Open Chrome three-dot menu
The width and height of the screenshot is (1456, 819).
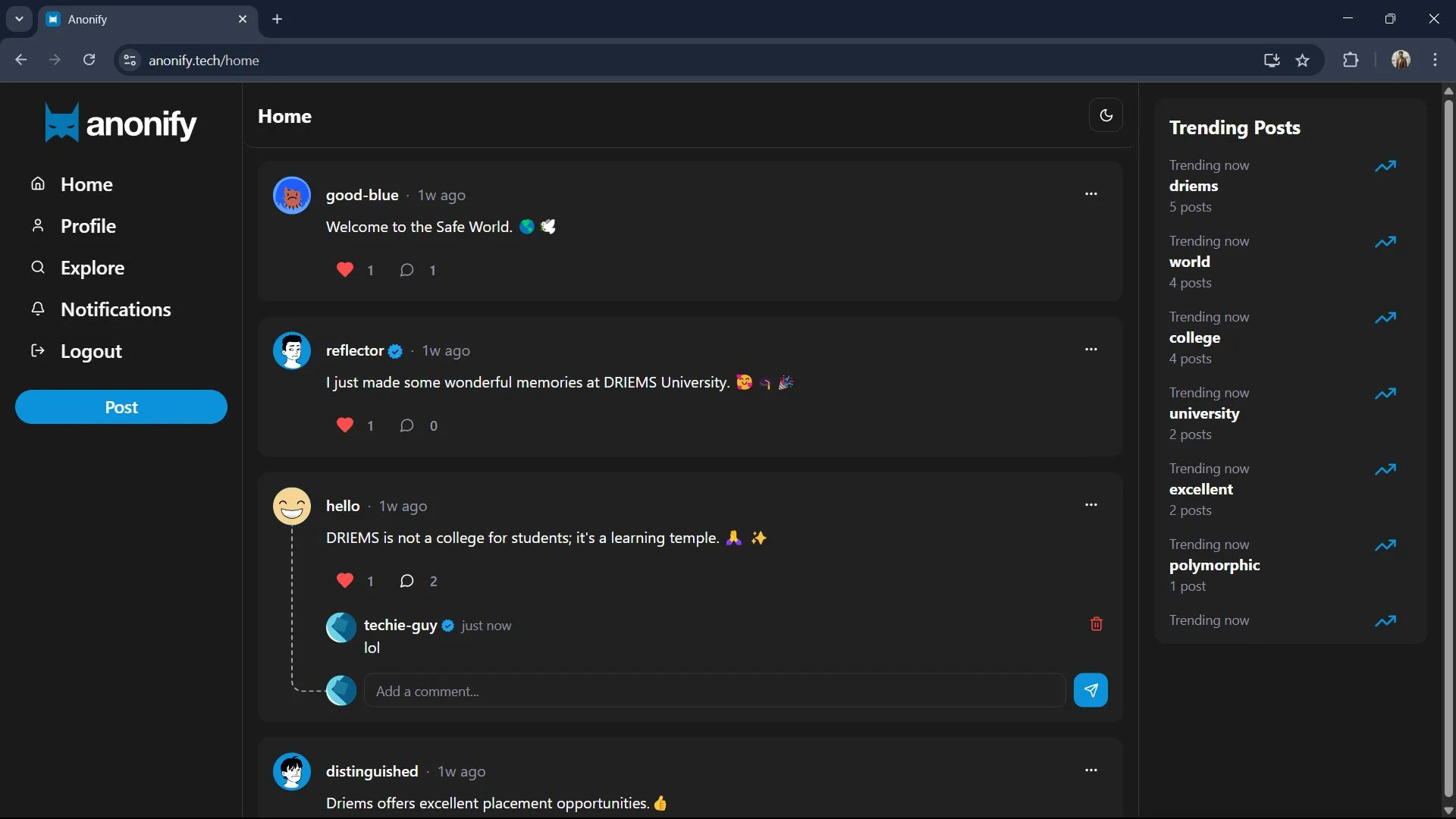(x=1435, y=60)
